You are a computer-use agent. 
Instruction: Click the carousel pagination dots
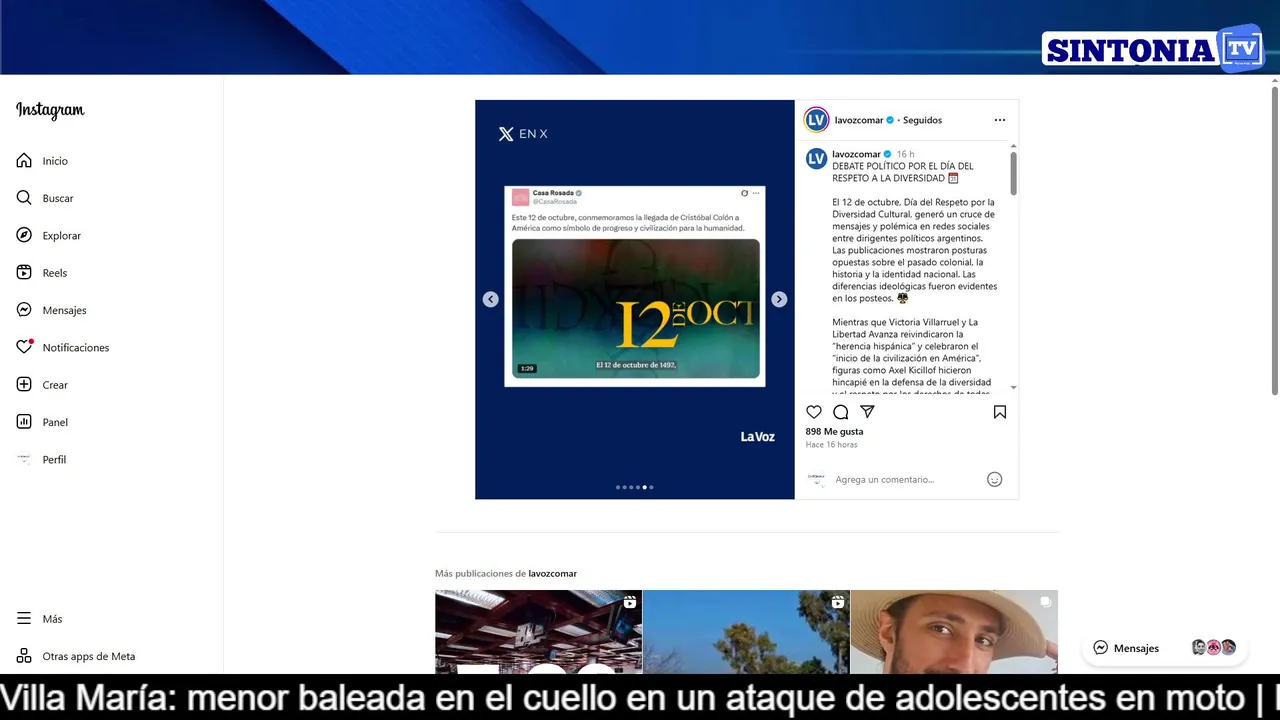tap(635, 487)
